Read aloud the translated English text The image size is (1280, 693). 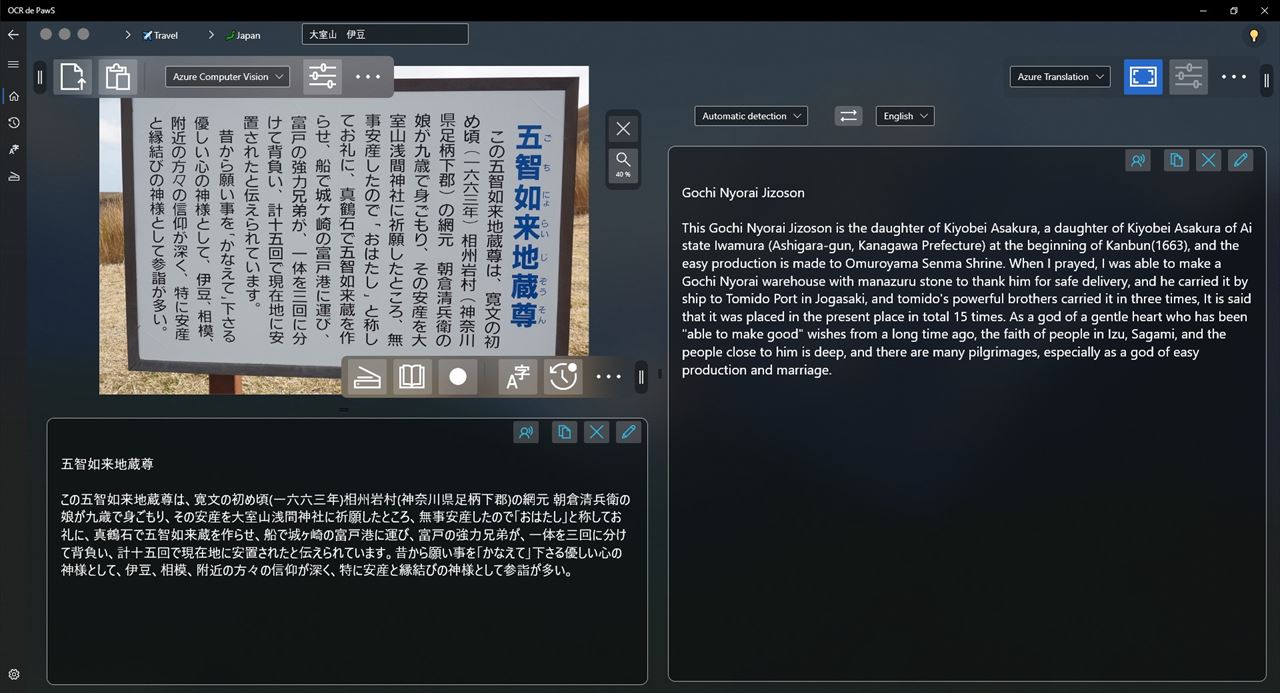point(1138,160)
